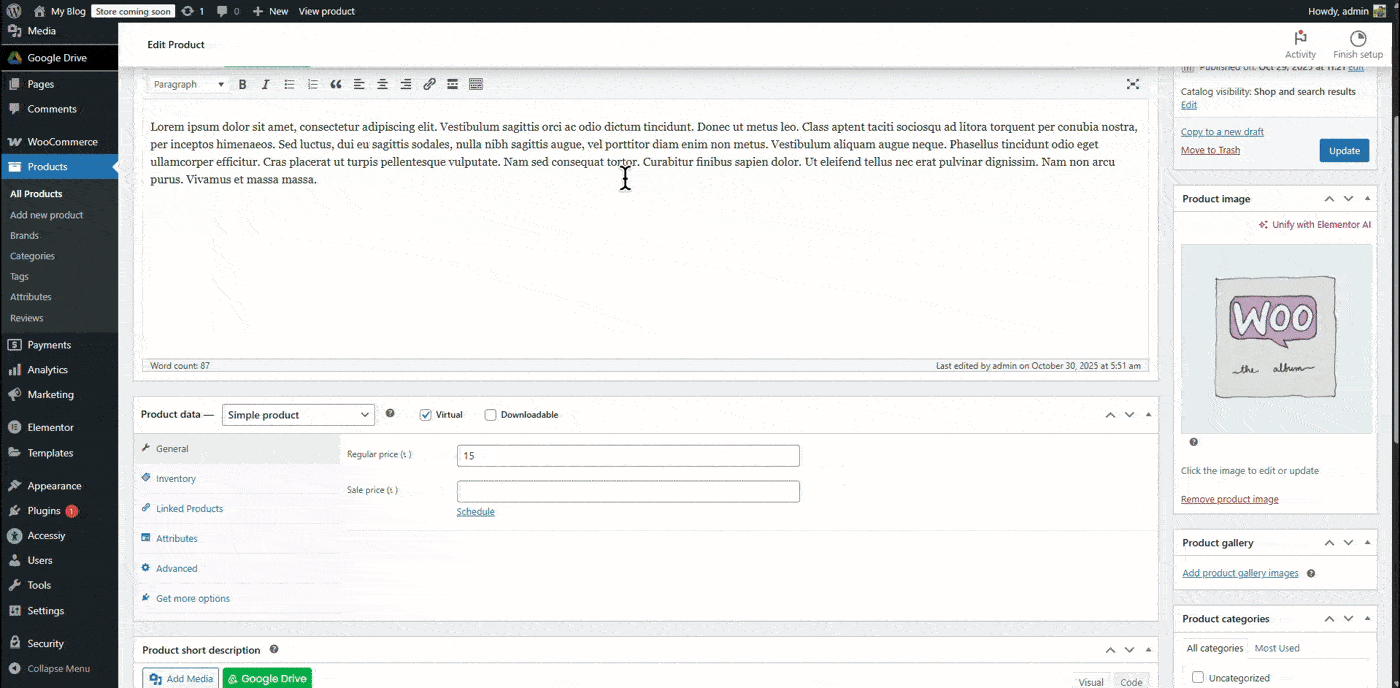Viewport: 1400px width, 688px height.
Task: Click the Update button
Action: pyautogui.click(x=1344, y=151)
